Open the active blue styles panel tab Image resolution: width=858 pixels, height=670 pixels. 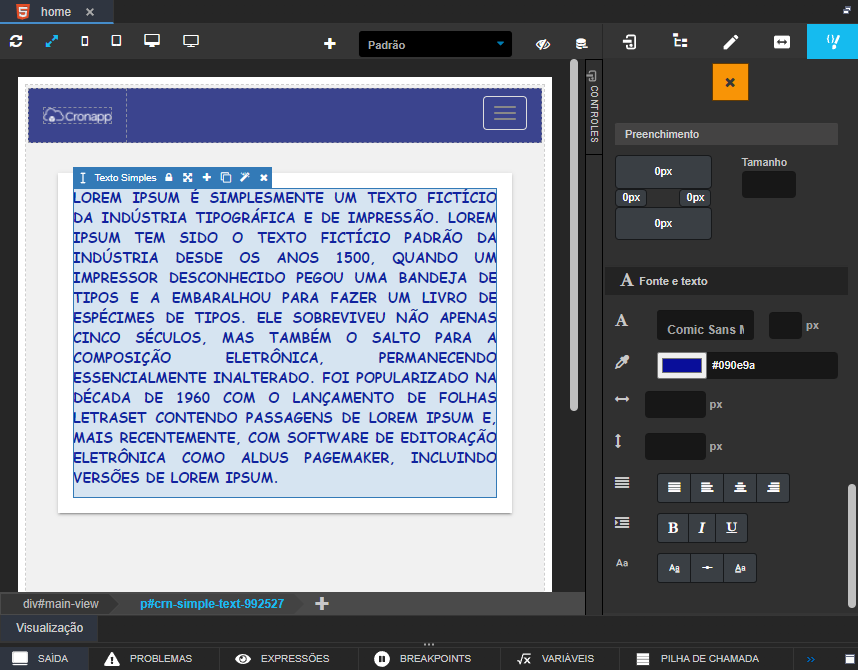pyautogui.click(x=832, y=41)
